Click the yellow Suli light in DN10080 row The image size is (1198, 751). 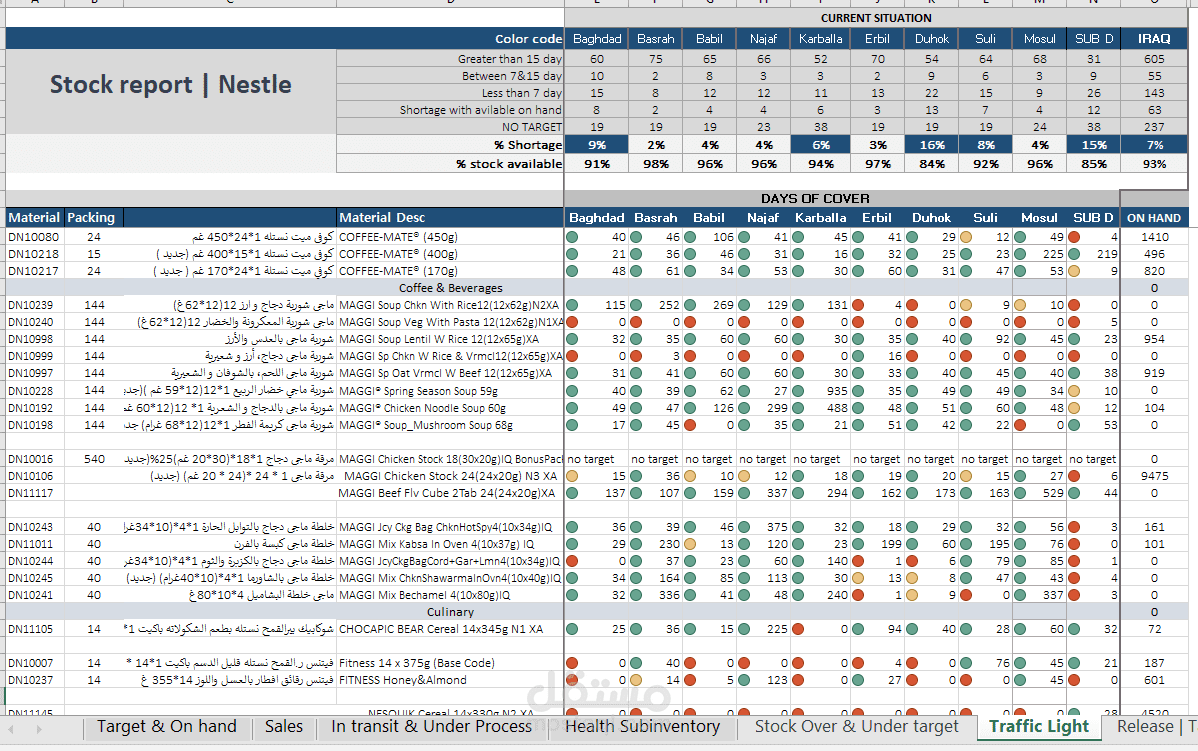(966, 238)
